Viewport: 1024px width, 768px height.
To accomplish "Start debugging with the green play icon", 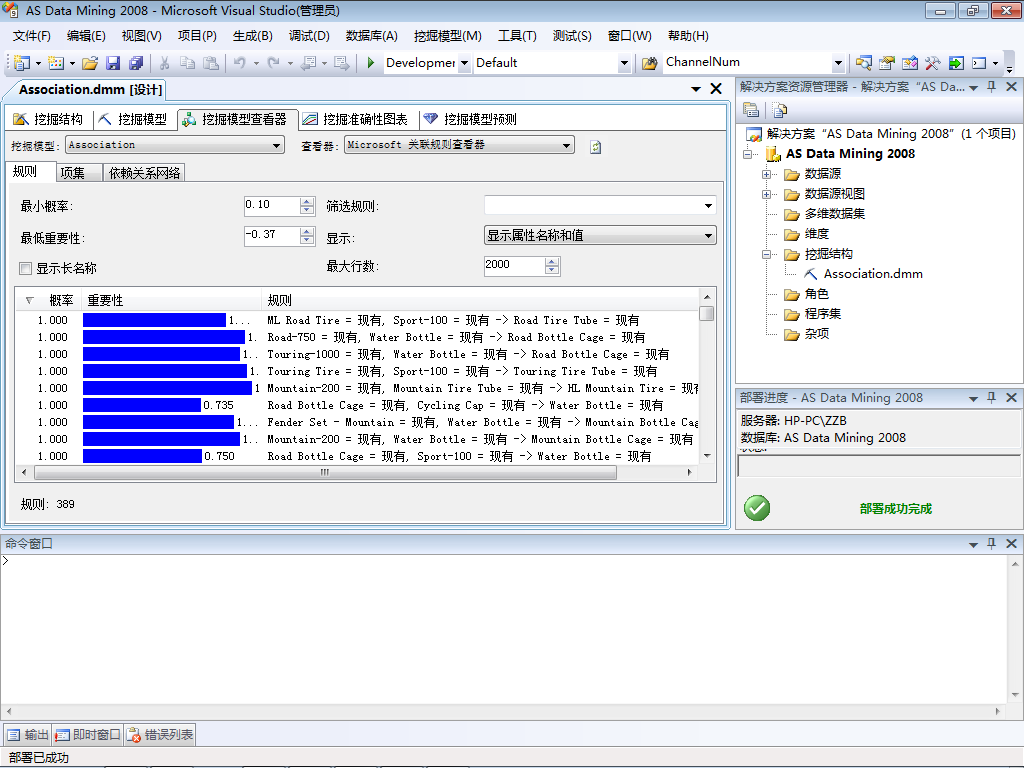I will 370,63.
